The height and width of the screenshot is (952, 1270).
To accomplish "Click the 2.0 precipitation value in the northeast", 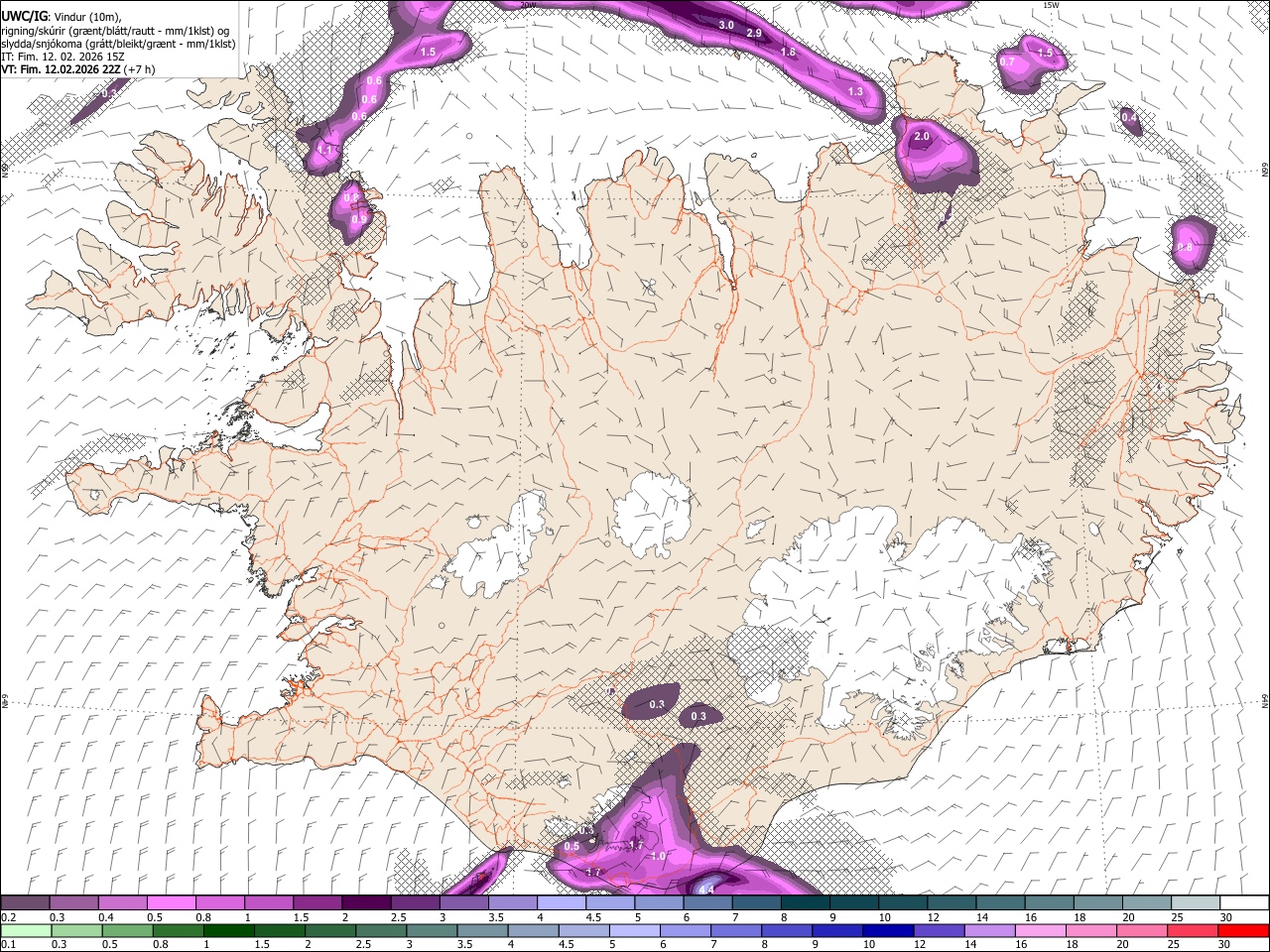I will pos(922,137).
